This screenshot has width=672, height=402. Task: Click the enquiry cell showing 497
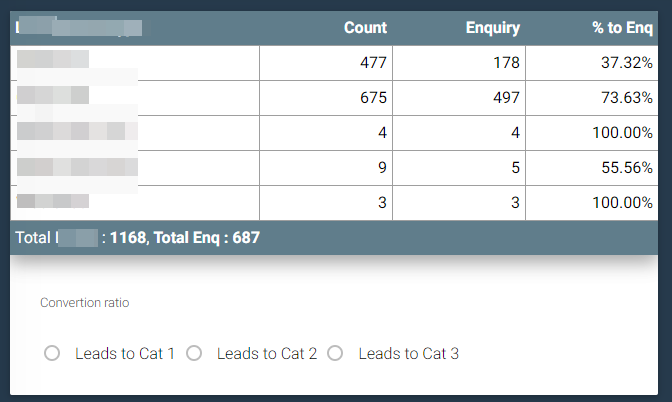point(506,98)
